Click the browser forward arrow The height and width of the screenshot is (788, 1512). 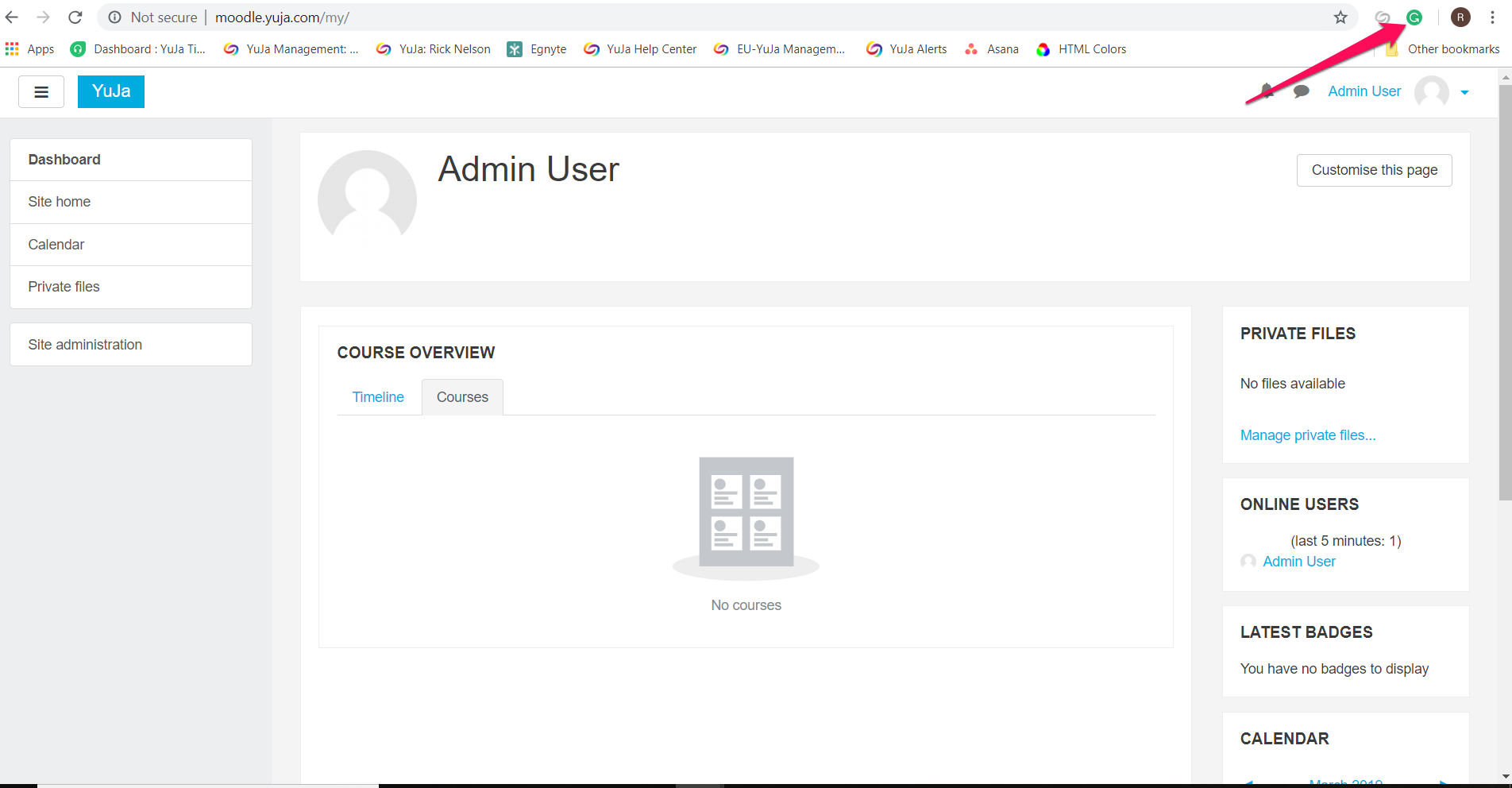[x=43, y=17]
